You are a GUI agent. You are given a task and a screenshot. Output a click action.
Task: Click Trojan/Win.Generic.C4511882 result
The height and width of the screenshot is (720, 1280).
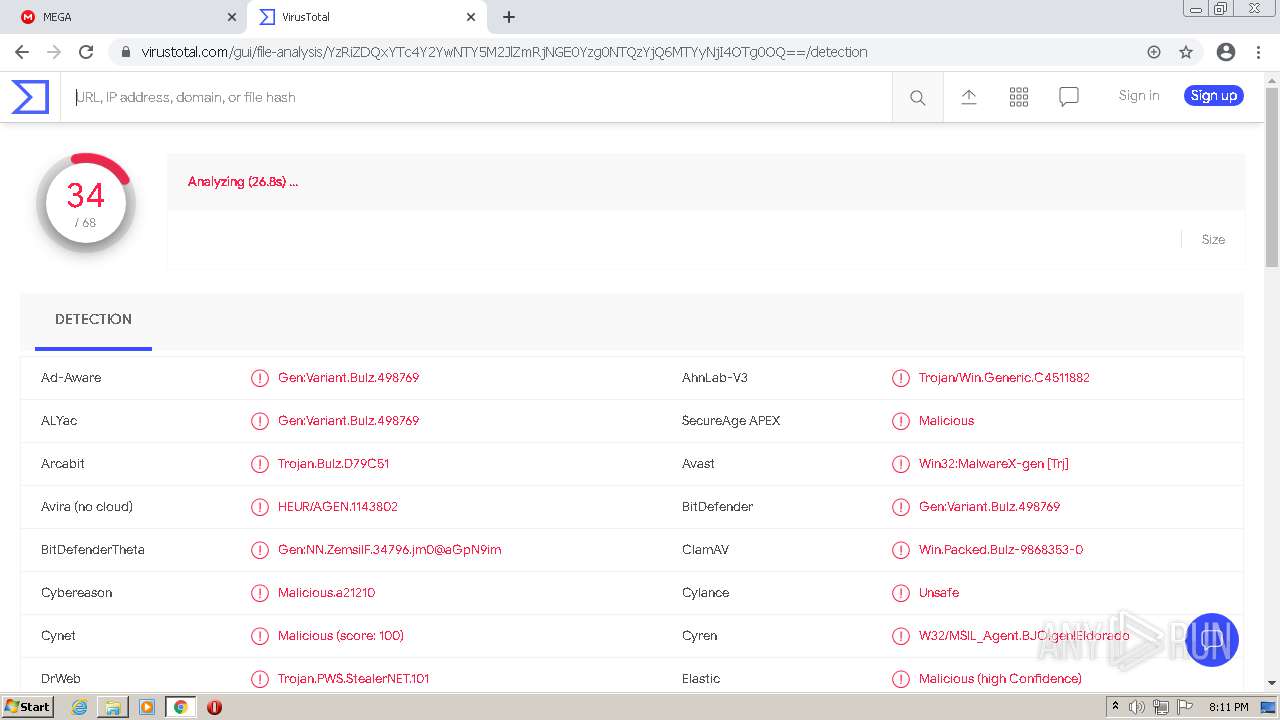tap(1004, 378)
